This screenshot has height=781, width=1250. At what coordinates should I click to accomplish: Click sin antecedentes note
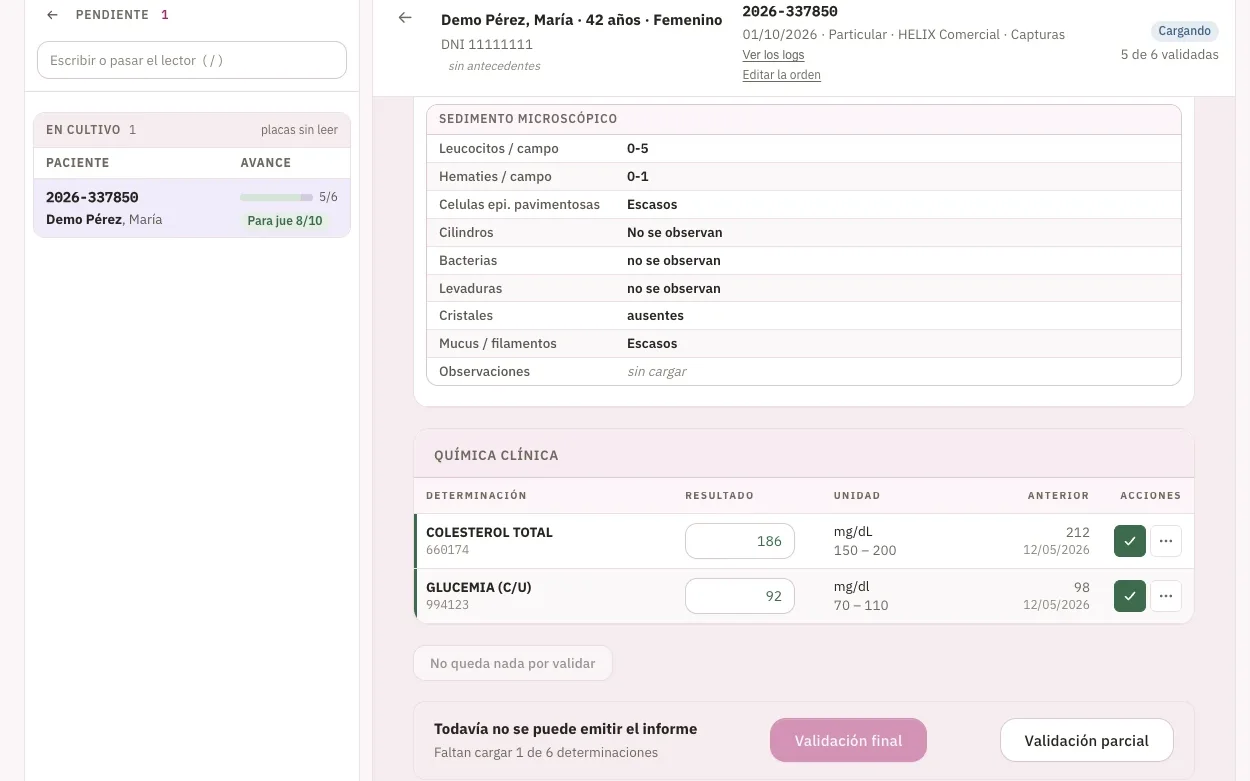[x=494, y=66]
